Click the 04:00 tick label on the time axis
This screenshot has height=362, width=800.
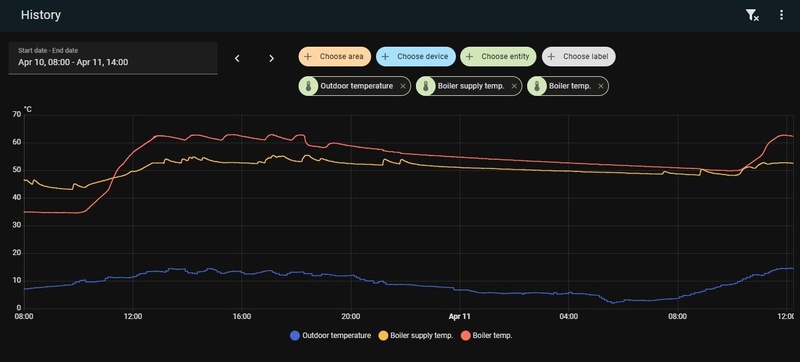[568, 317]
